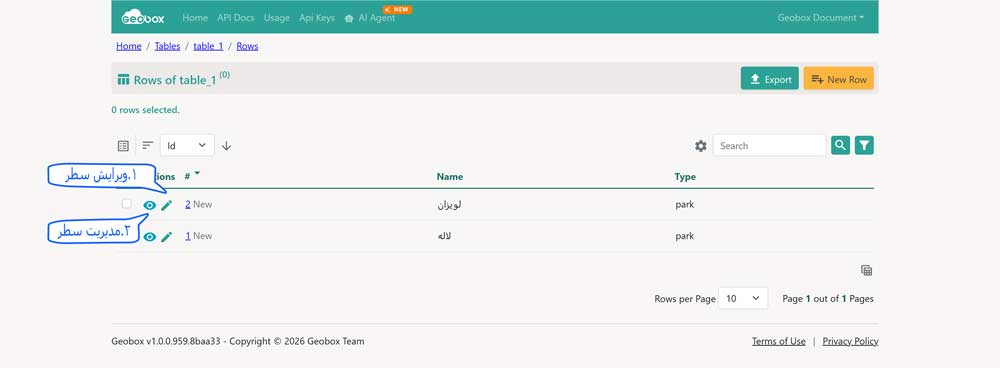
Task: Click the '0 rows selected.' text
Action: 145,110
